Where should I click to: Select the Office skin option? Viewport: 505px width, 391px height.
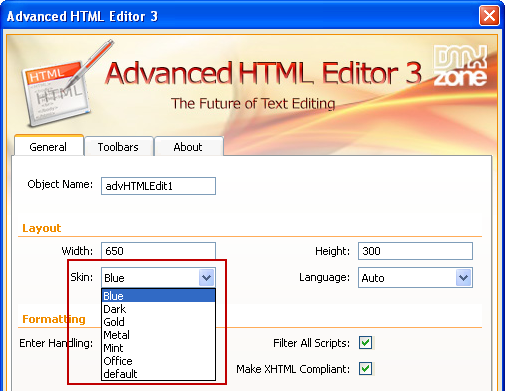158,361
